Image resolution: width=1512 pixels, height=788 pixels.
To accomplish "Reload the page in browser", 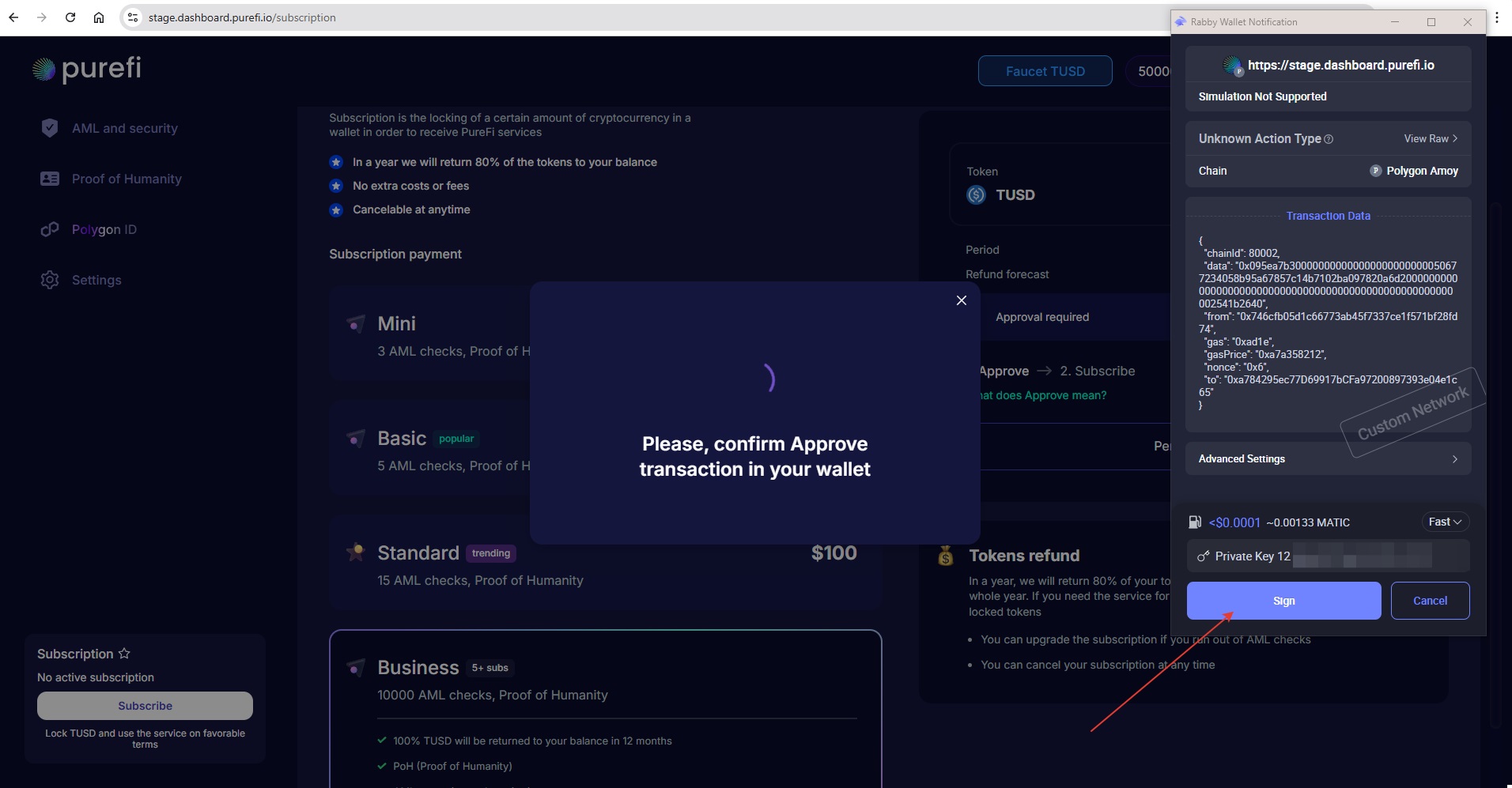I will pyautogui.click(x=70, y=17).
